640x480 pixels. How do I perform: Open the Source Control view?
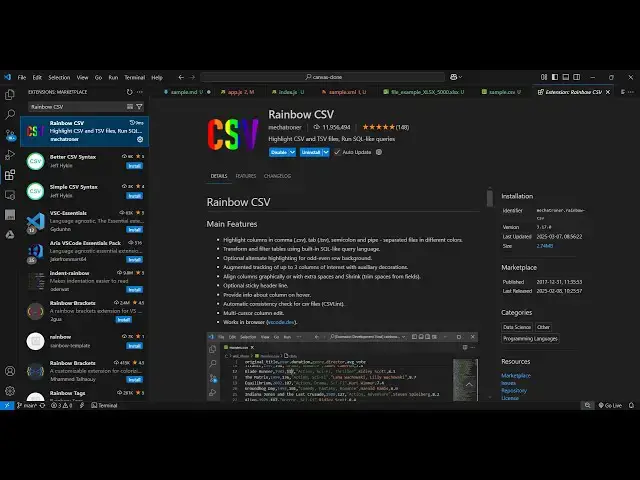[10, 135]
